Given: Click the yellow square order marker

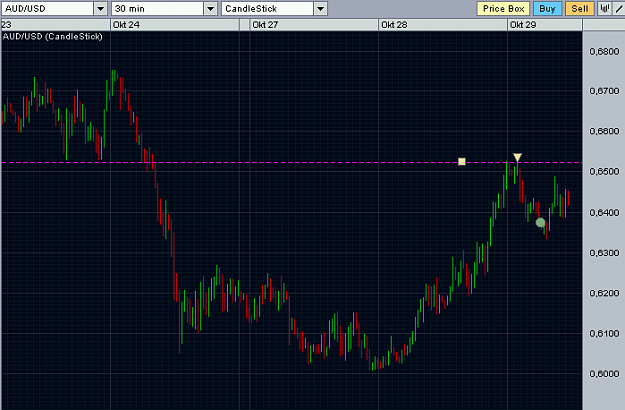Looking at the screenshot, I should pyautogui.click(x=462, y=161).
